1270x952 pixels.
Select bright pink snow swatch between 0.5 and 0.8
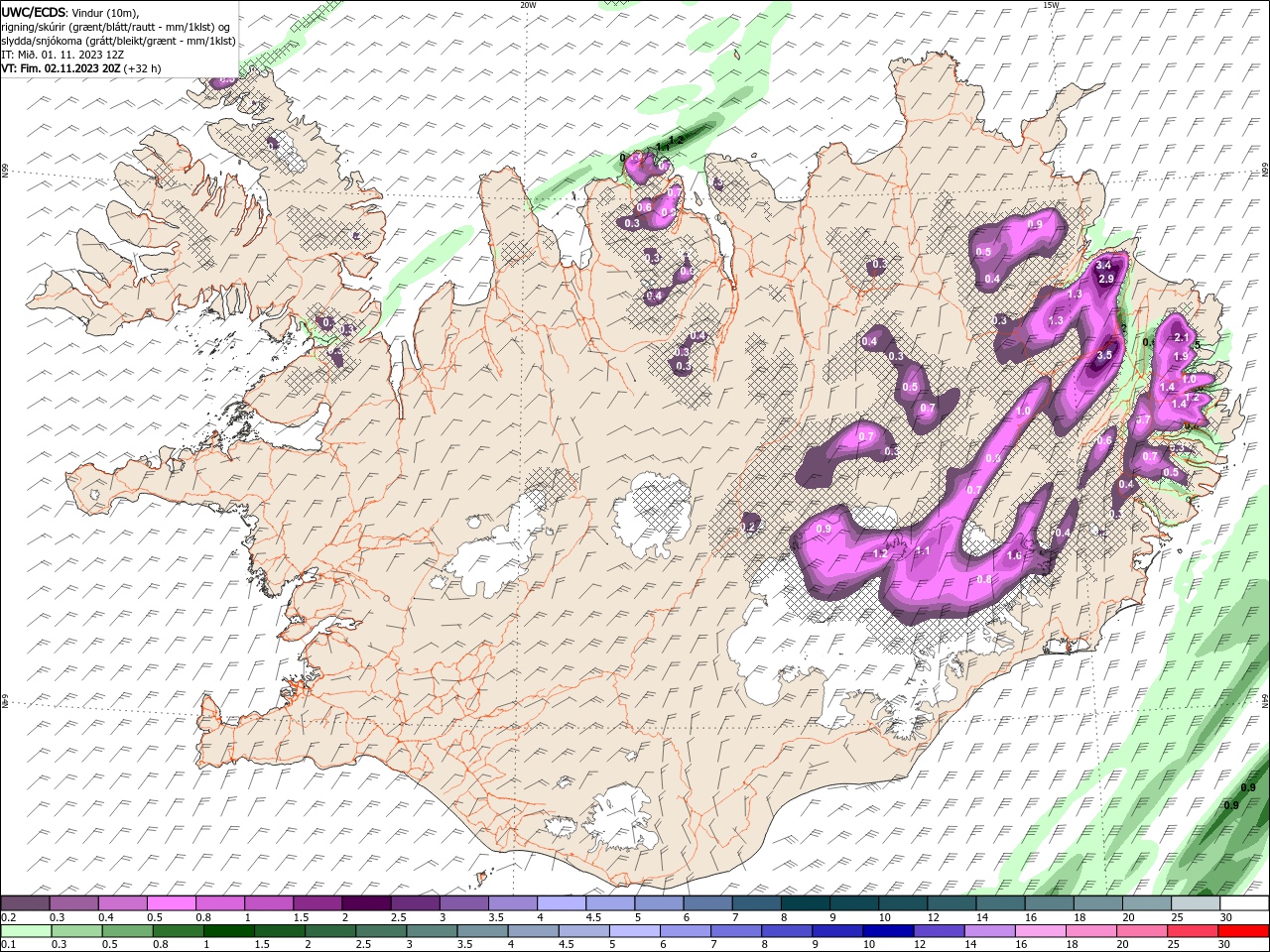(x=171, y=902)
